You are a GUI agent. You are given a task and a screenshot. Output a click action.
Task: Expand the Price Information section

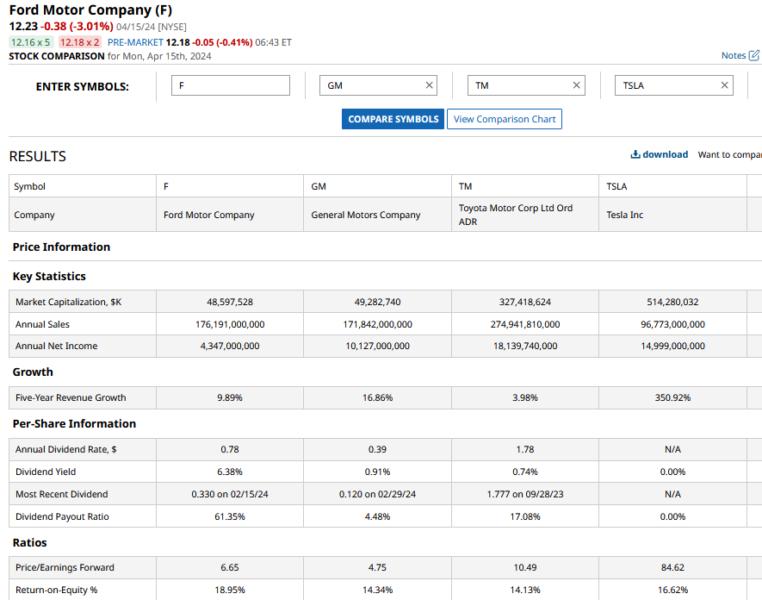click(61, 247)
